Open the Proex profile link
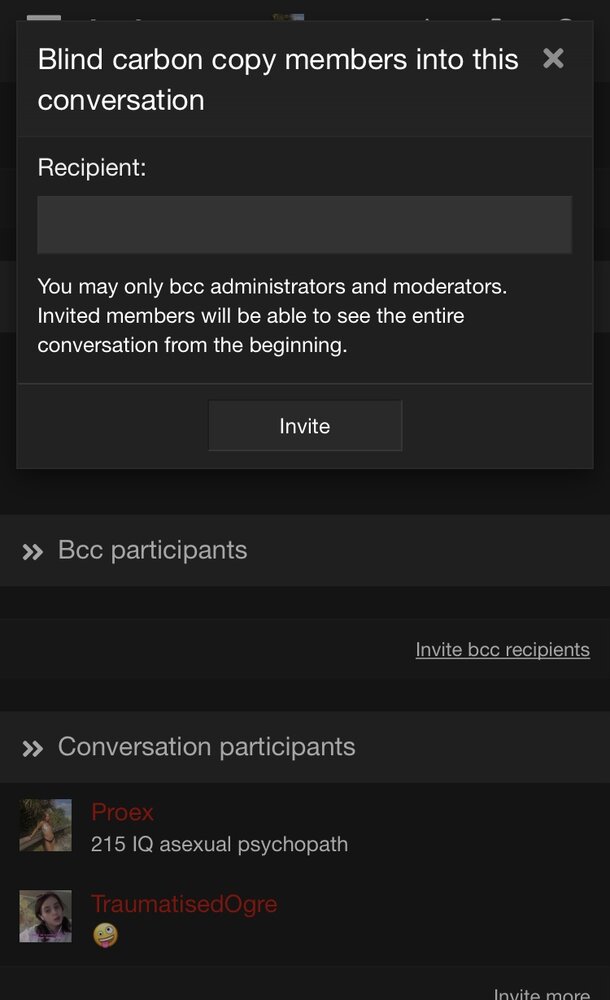This screenshot has width=610, height=1000. tap(122, 812)
